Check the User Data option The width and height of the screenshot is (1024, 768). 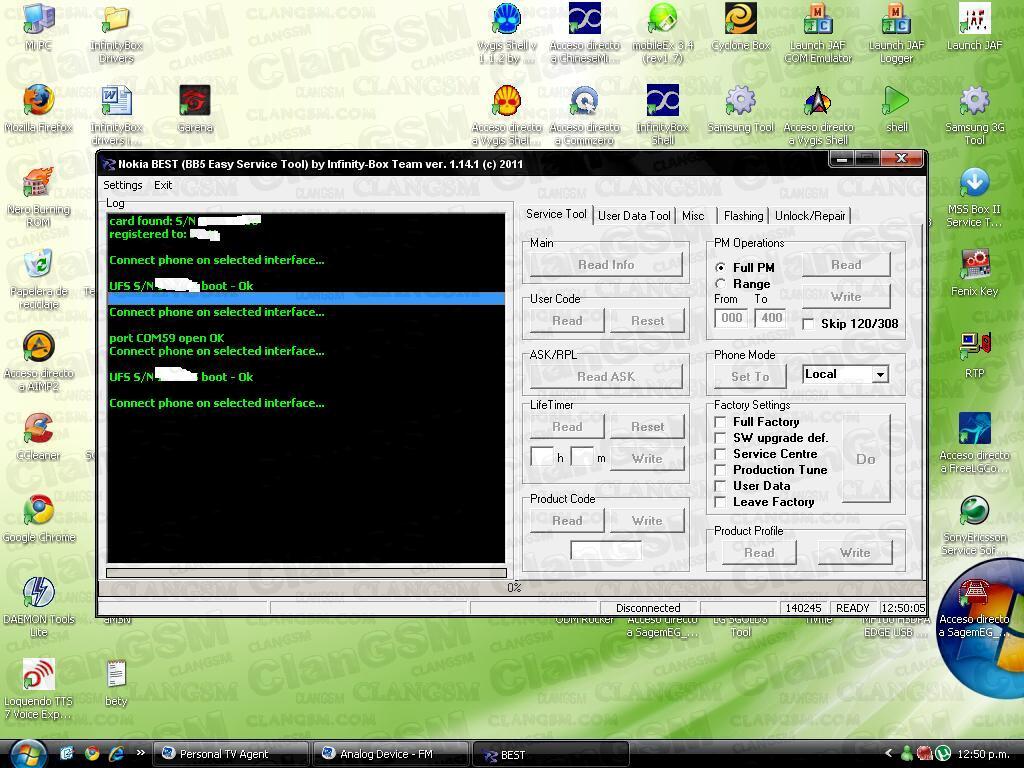pos(720,486)
